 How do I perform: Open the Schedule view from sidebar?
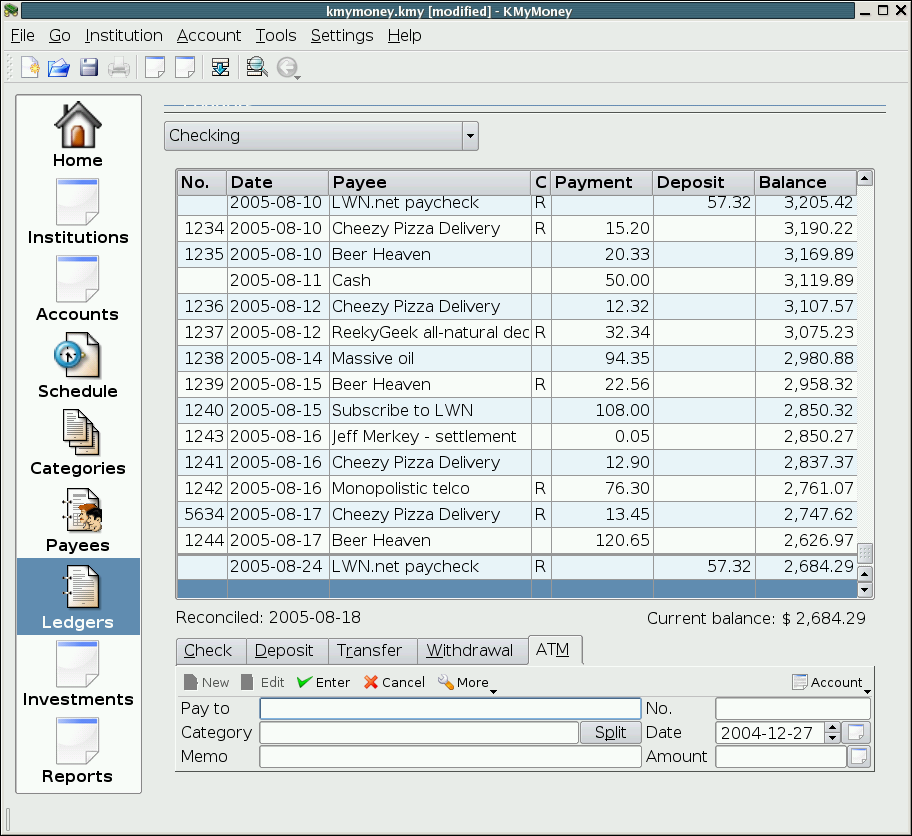coord(78,366)
